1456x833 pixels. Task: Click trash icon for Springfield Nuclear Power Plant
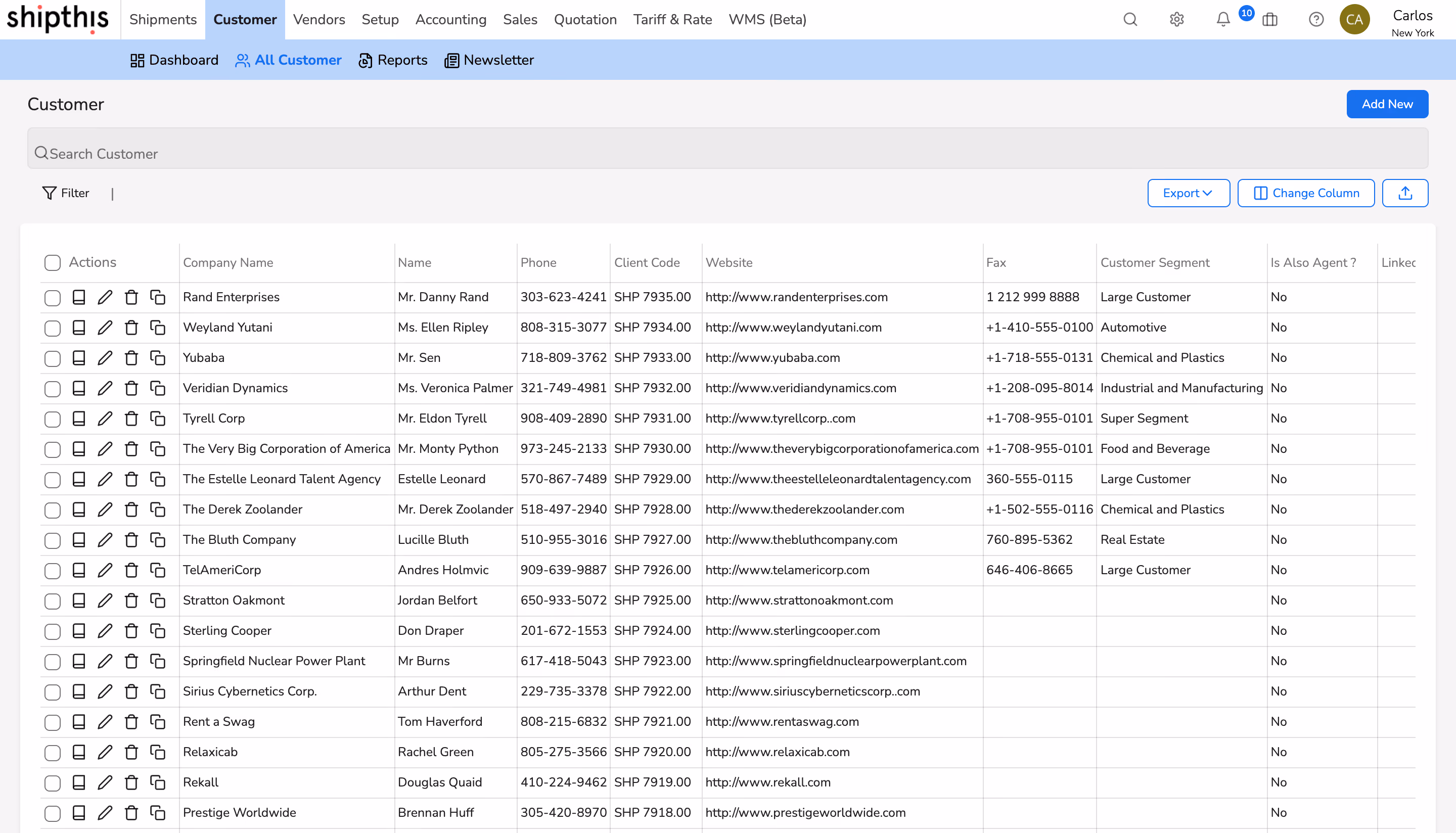[x=131, y=661]
